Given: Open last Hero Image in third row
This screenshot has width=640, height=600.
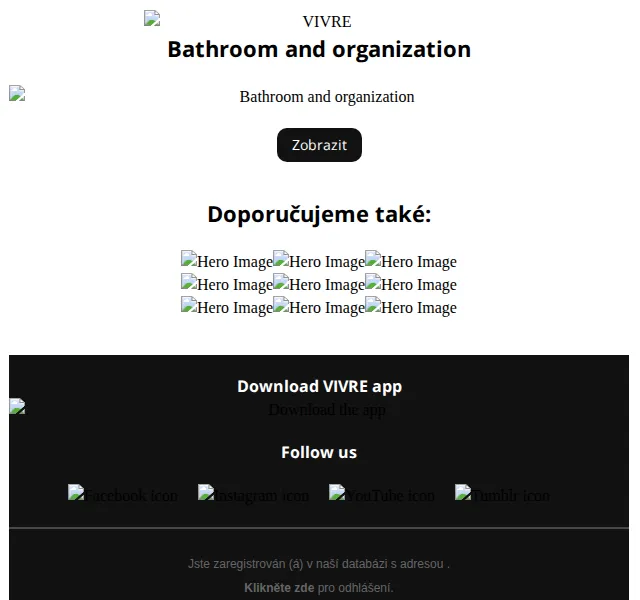Looking at the screenshot, I should (411, 307).
